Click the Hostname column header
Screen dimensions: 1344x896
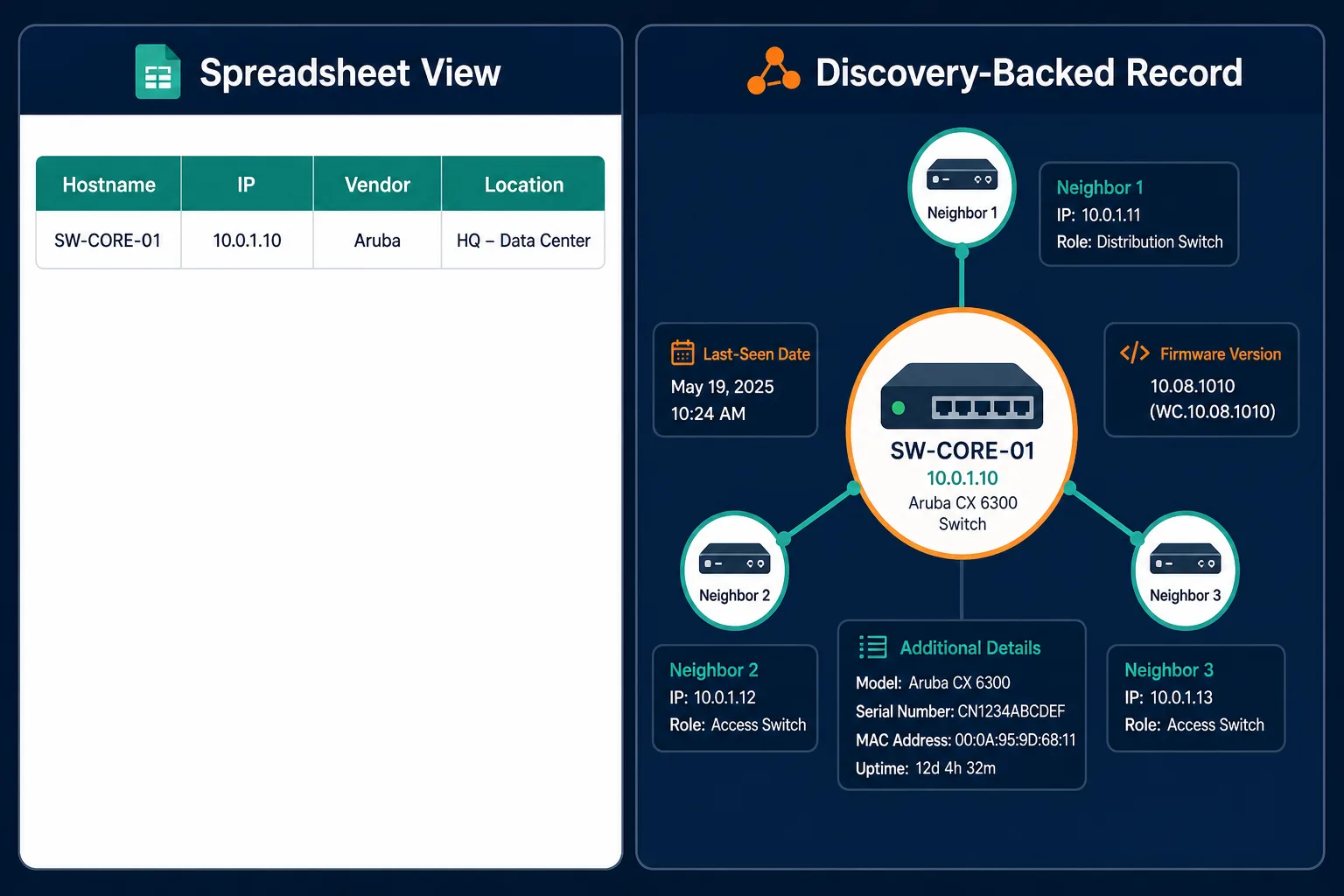pyautogui.click(x=108, y=185)
